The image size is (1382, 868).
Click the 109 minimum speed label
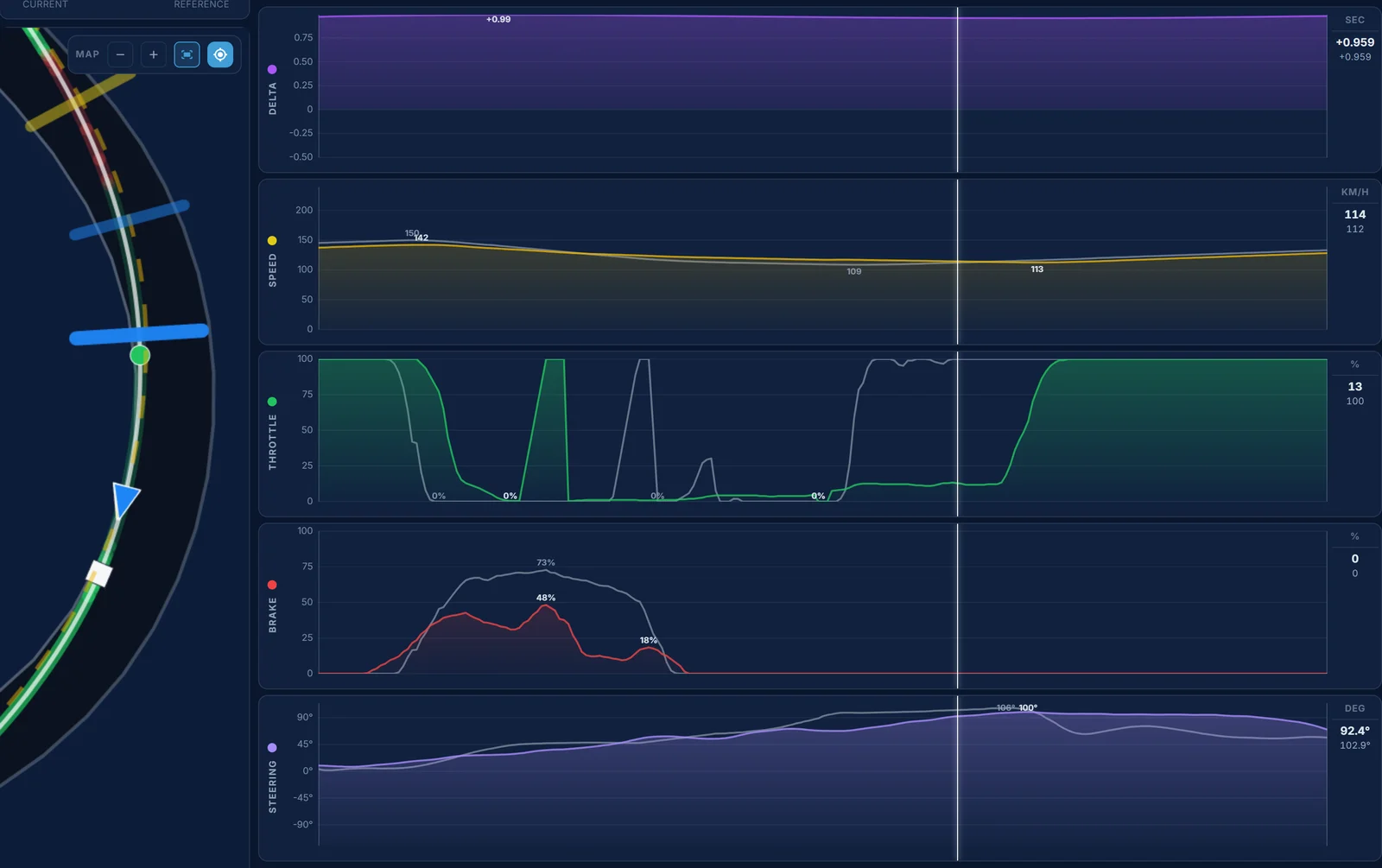point(854,271)
